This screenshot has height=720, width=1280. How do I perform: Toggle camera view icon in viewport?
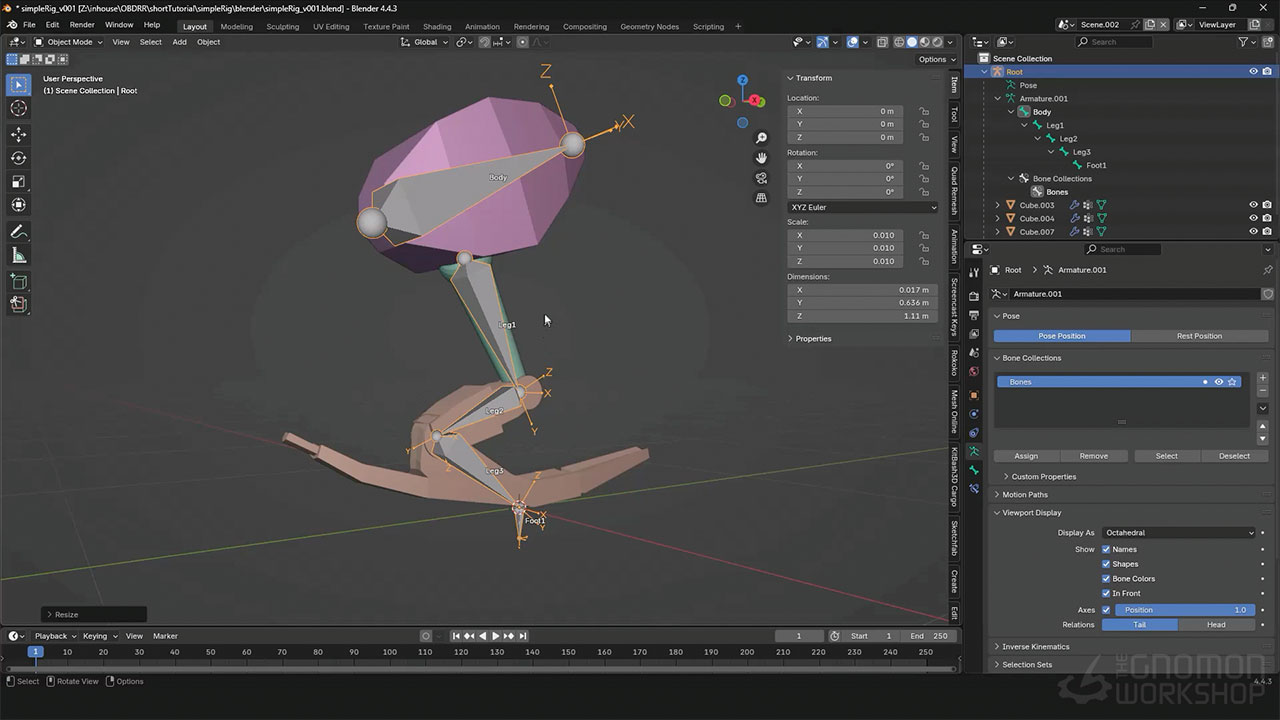coord(761,178)
